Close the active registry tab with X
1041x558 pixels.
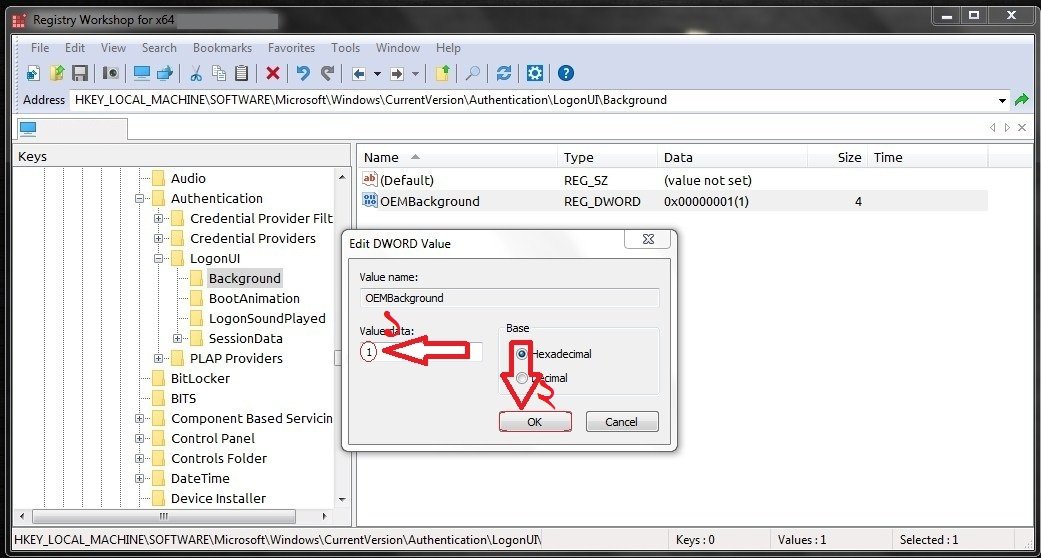click(x=1023, y=128)
